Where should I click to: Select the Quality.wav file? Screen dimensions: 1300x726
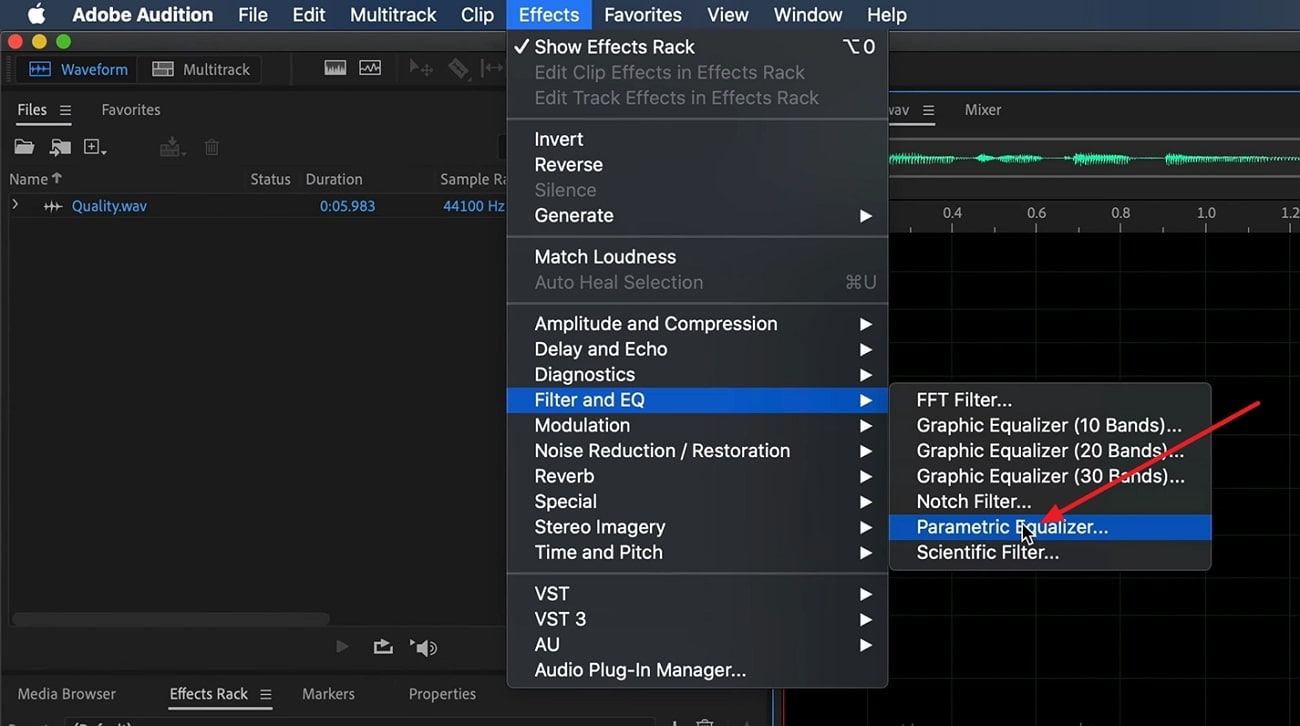click(x=109, y=206)
